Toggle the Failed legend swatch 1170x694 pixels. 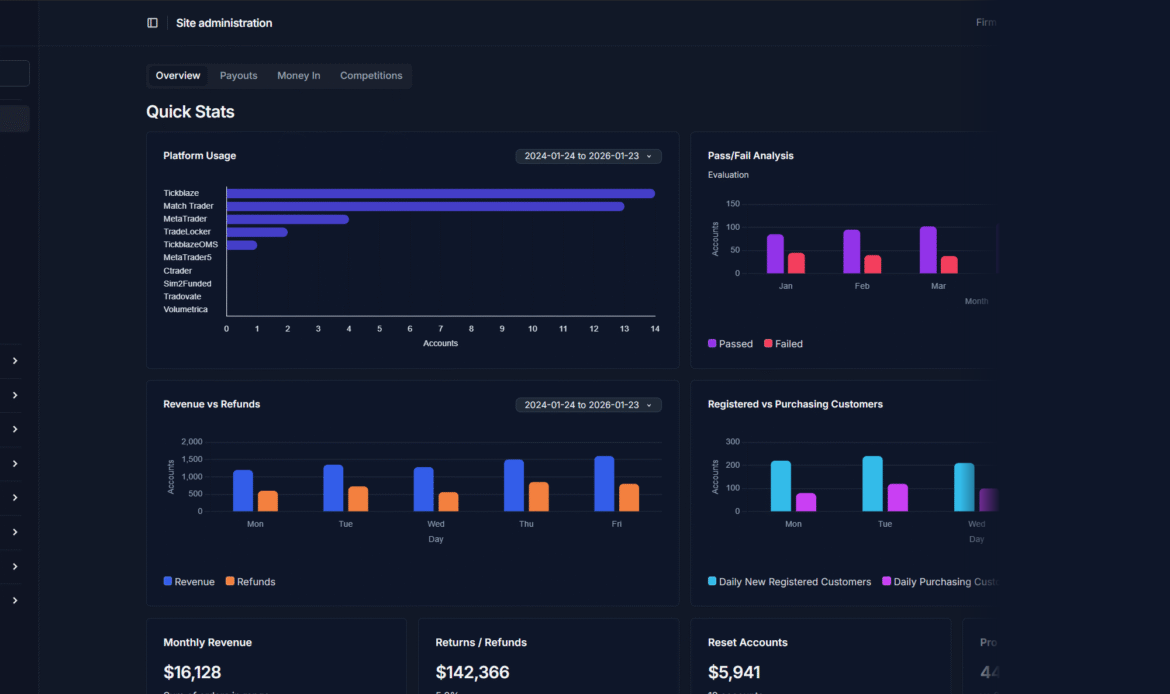click(x=768, y=343)
